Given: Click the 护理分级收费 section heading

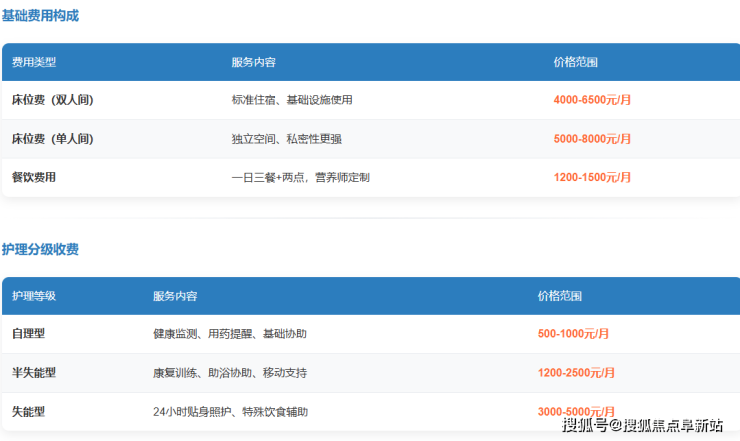Looking at the screenshot, I should pyautogui.click(x=40, y=249).
